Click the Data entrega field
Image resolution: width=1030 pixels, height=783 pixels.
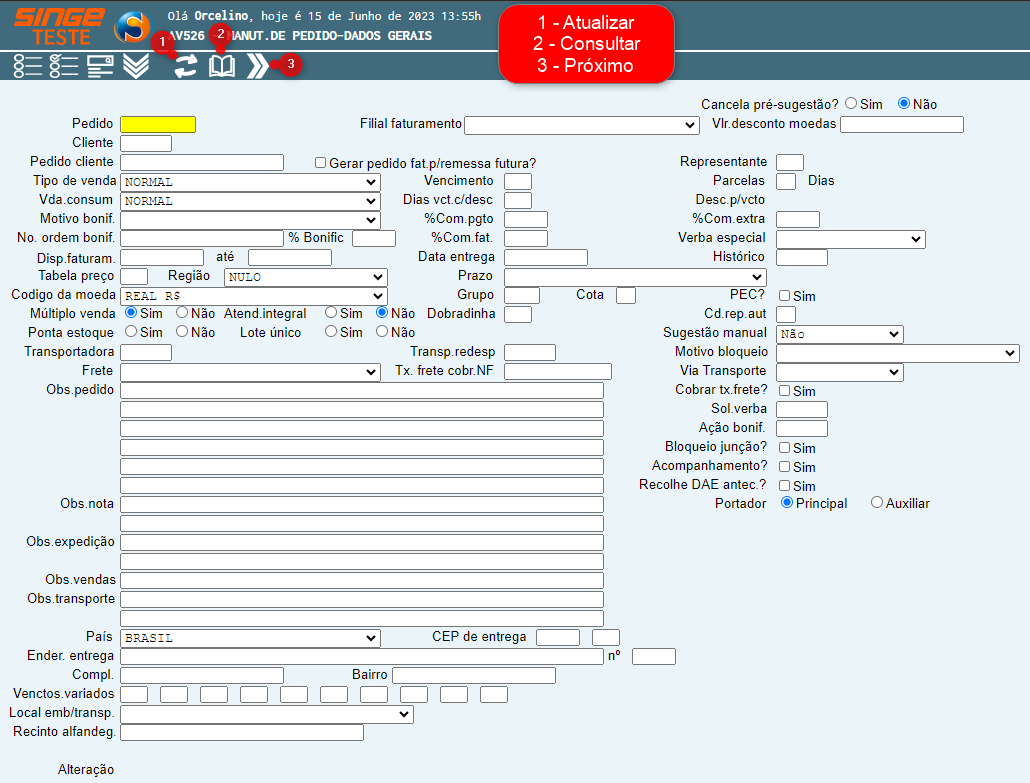coord(546,257)
